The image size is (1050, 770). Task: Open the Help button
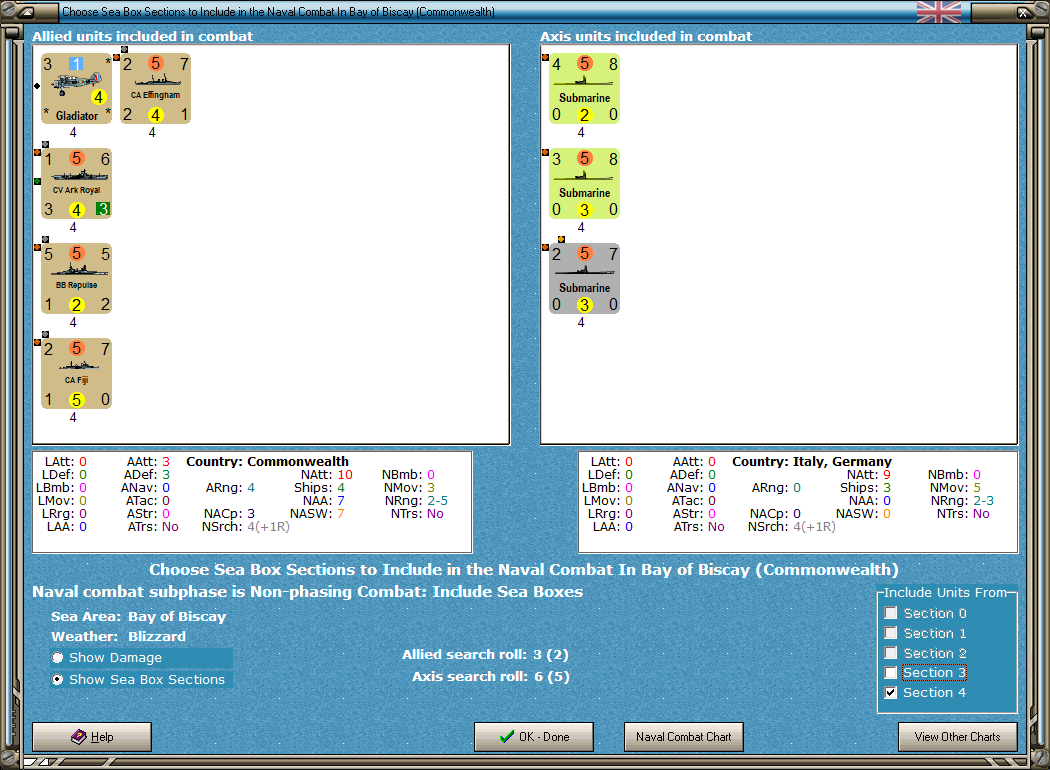92,737
